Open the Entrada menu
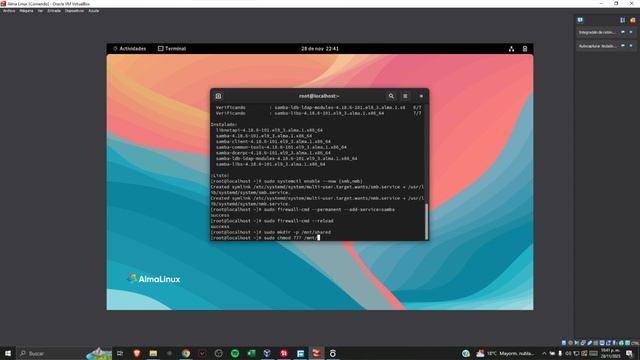 tap(54, 11)
